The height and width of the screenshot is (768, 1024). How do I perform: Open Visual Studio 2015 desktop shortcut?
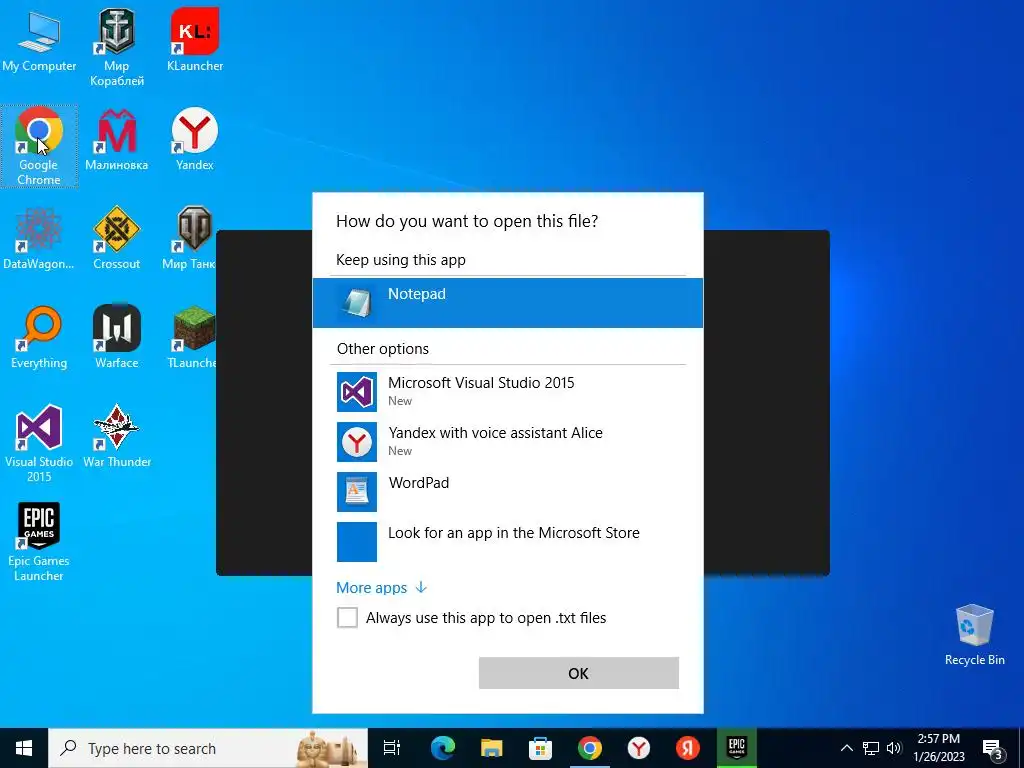point(39,444)
